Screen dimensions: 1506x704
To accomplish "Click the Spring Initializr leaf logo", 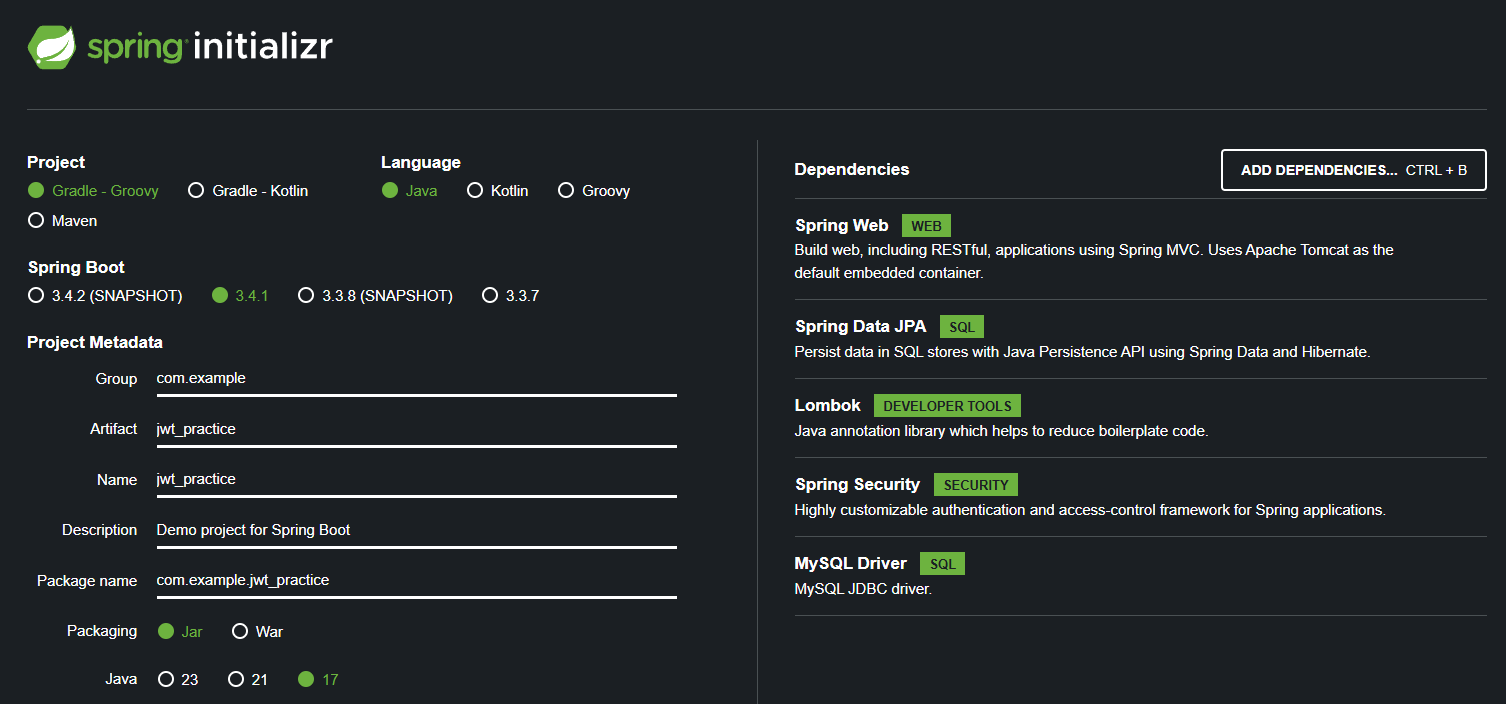I will pyautogui.click(x=53, y=47).
